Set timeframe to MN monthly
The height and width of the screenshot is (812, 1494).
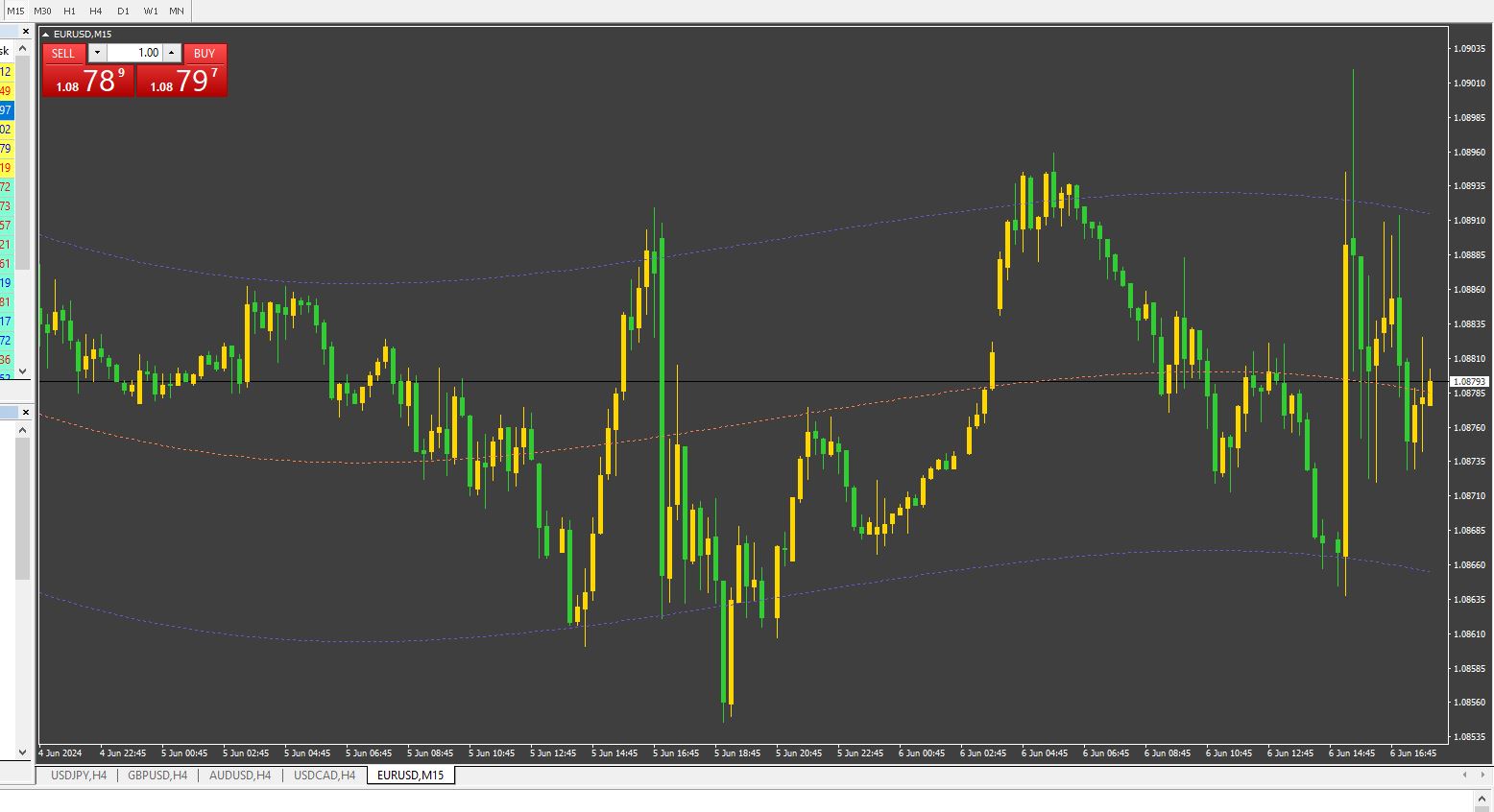click(x=177, y=11)
